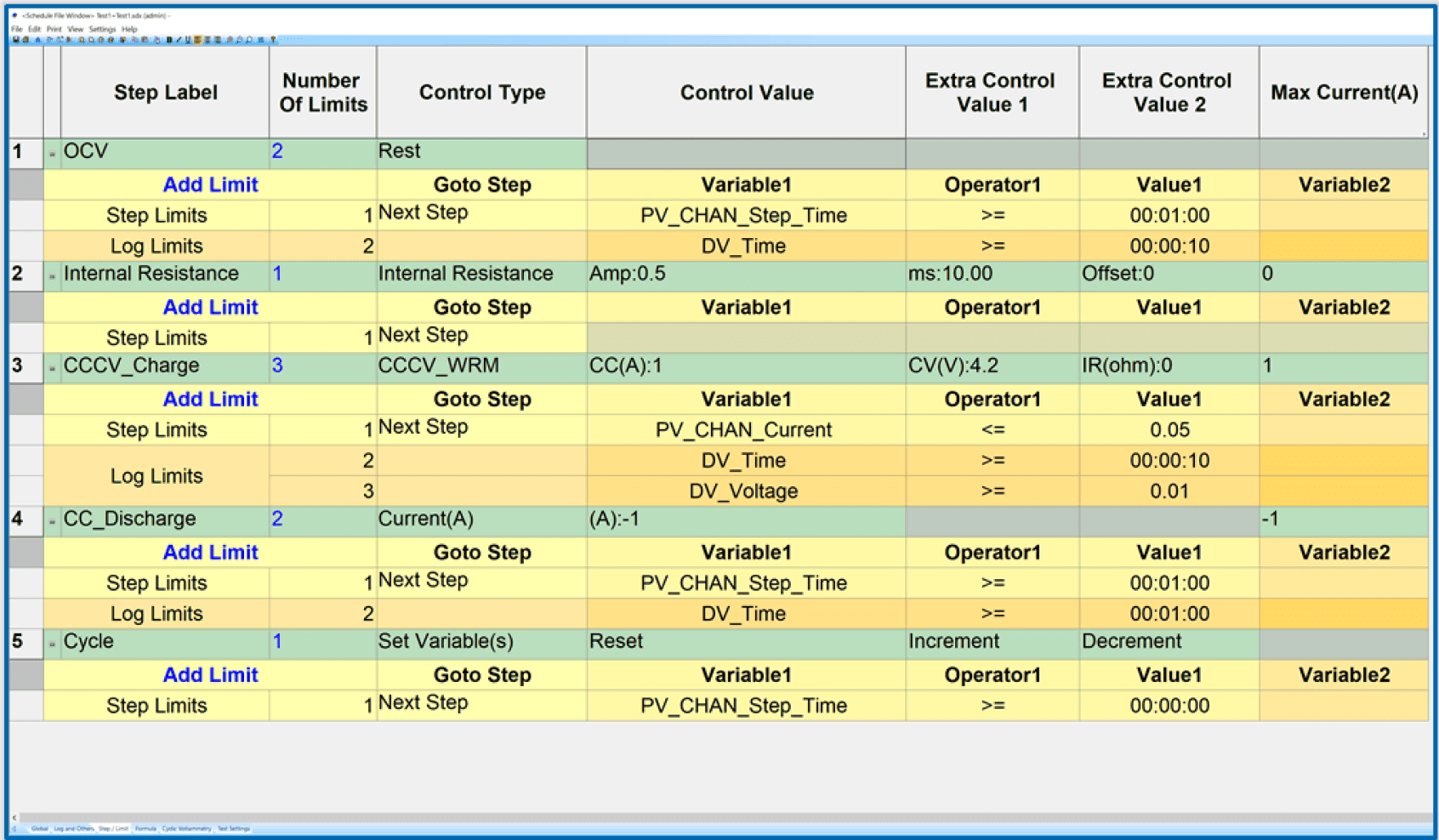Click the Amp:0.5 control value cell
This screenshot has height=840, width=1439.
pyautogui.click(x=746, y=275)
